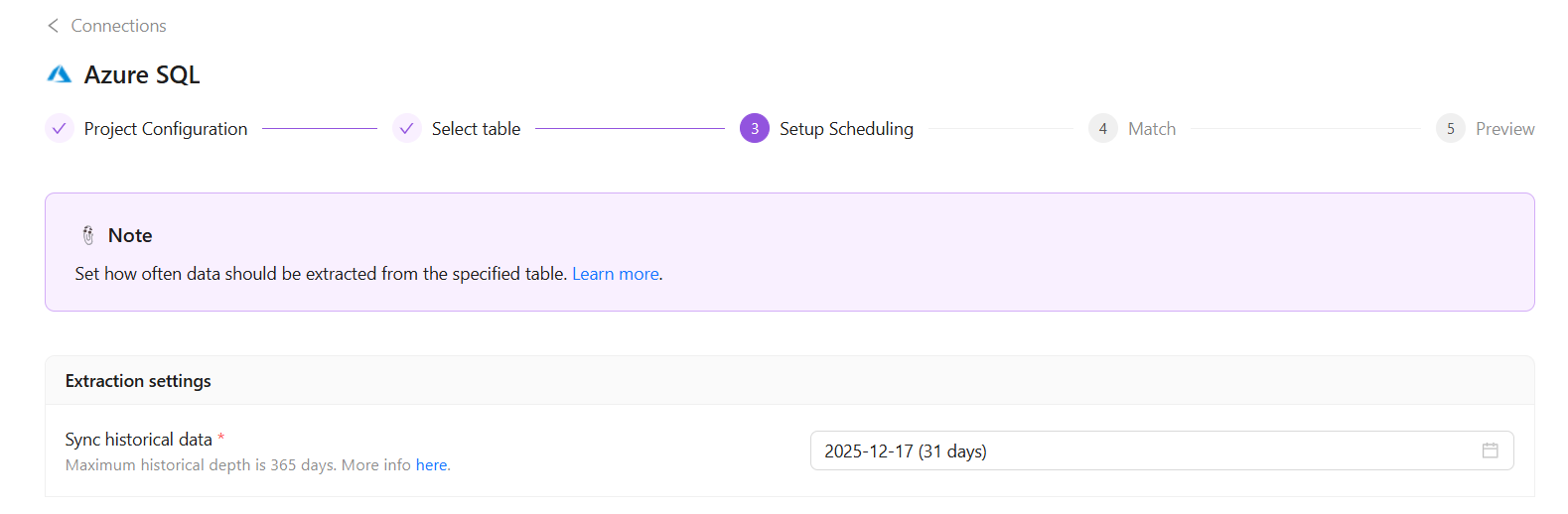Go to the Preview step
The image size is (1568, 514).
click(1504, 129)
